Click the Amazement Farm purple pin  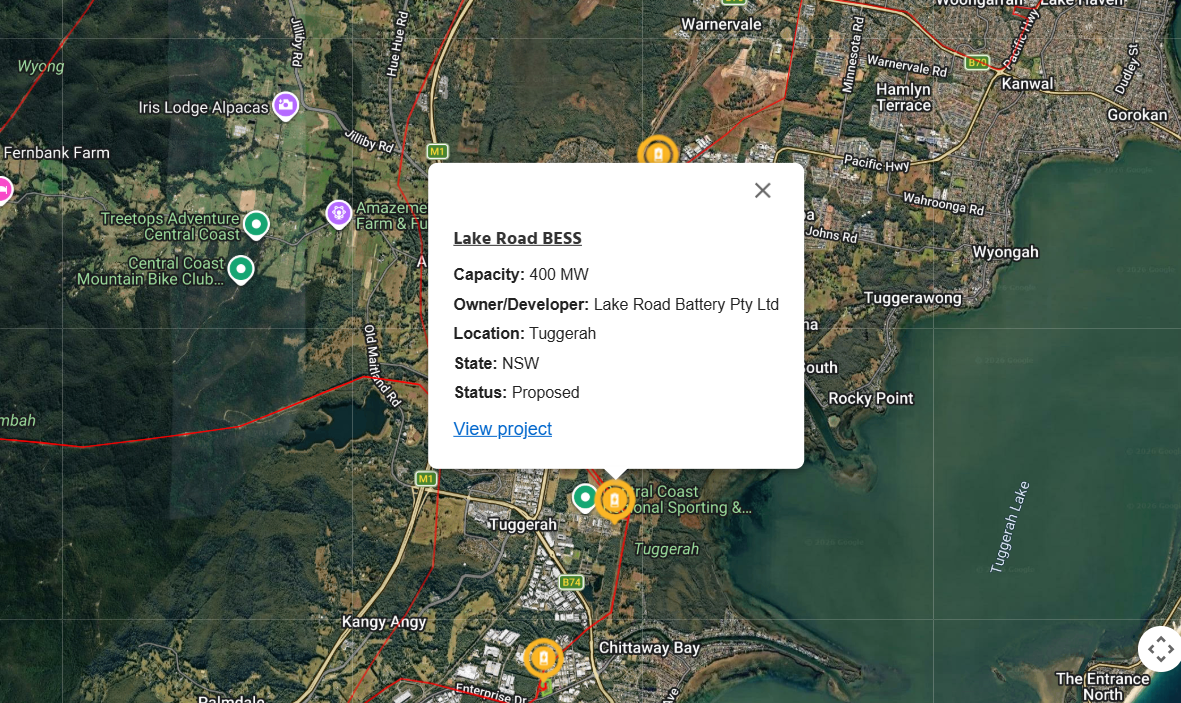click(339, 214)
